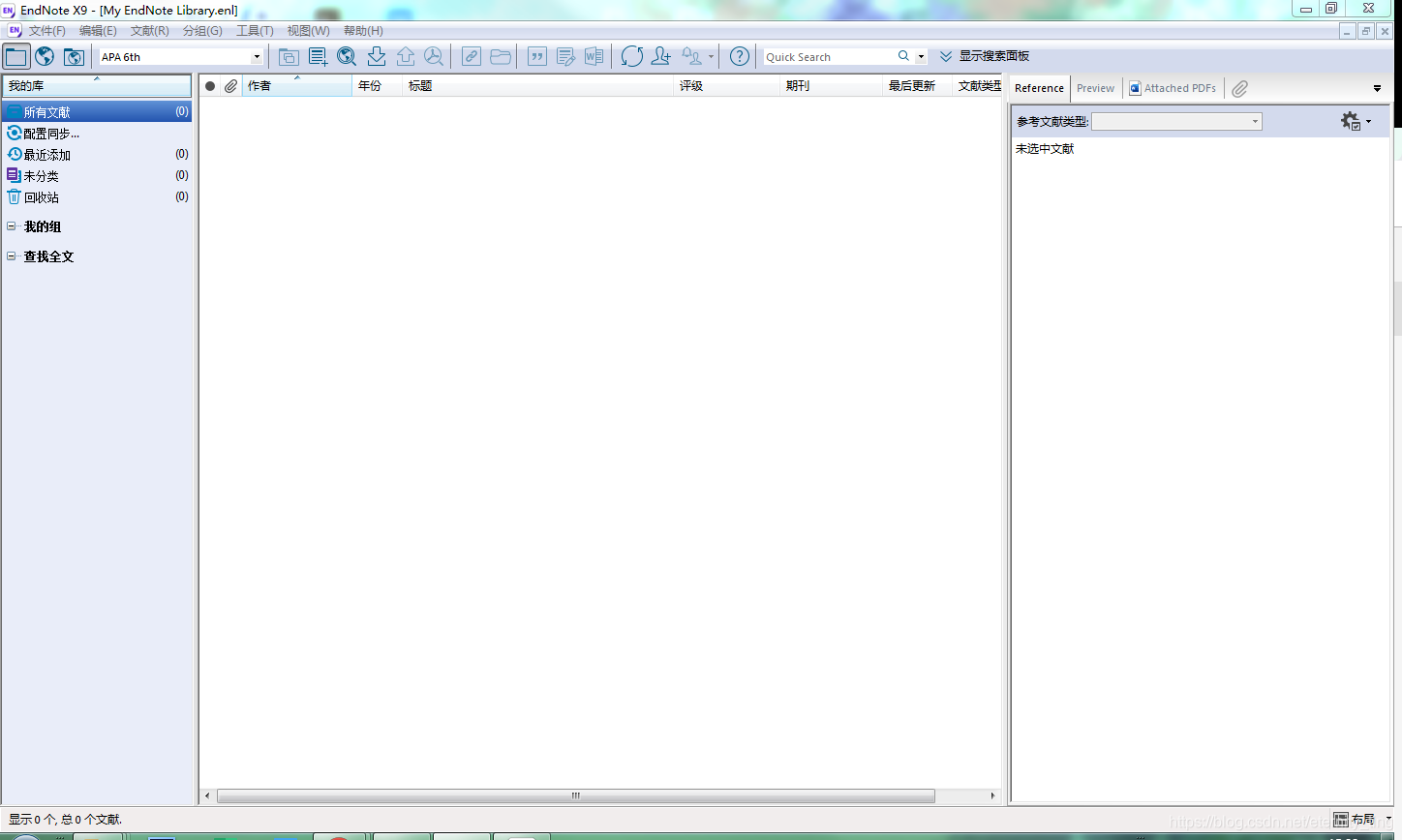Screen dimensions: 1402x840
Task: Open Online Search magnifier-globe icon
Action: (x=347, y=56)
